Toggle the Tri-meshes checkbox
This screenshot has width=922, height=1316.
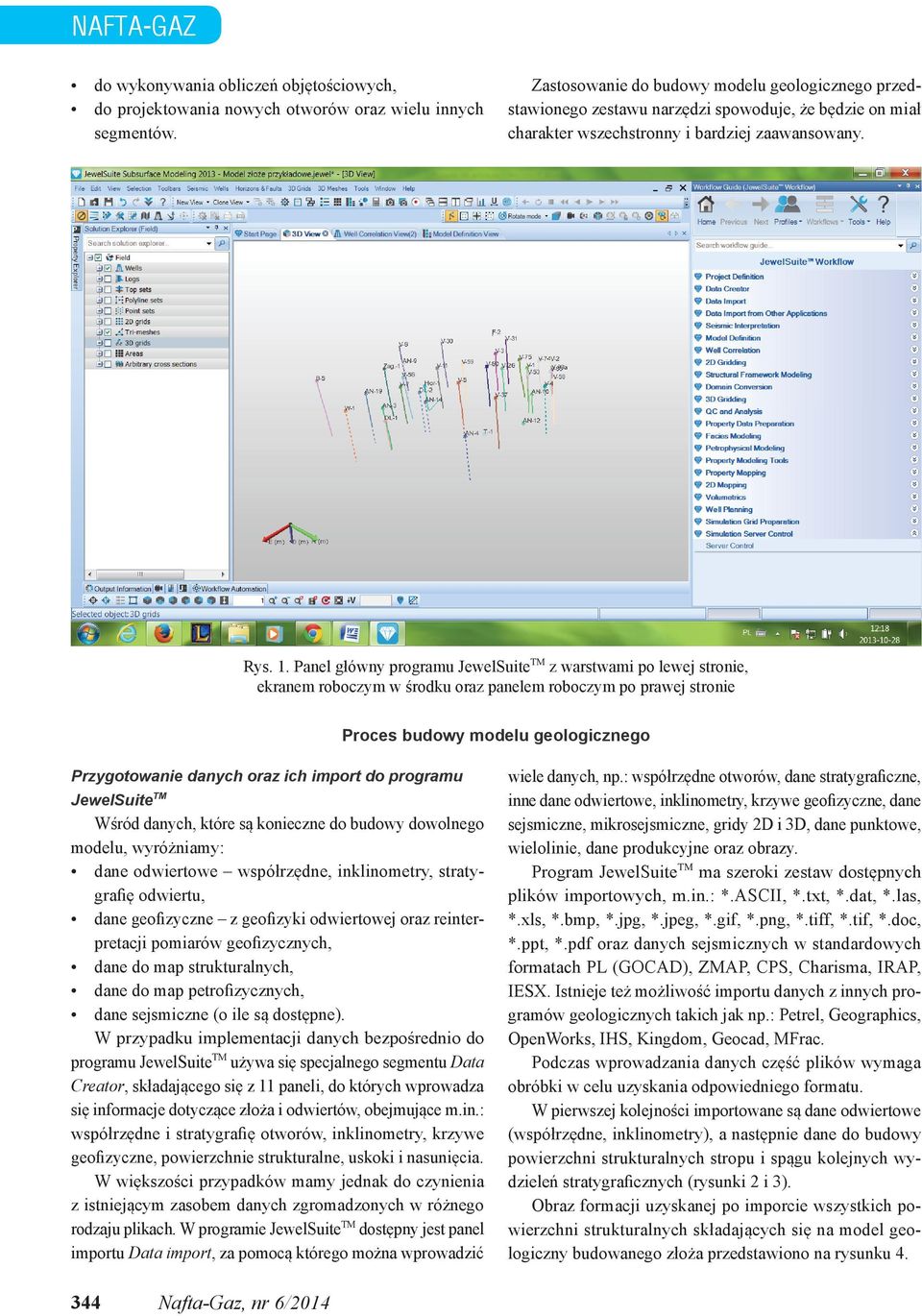point(108,332)
